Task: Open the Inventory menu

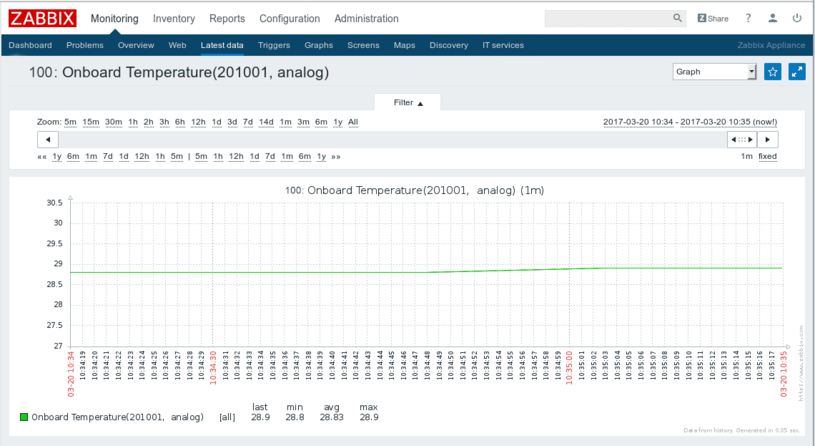Action: [x=174, y=19]
